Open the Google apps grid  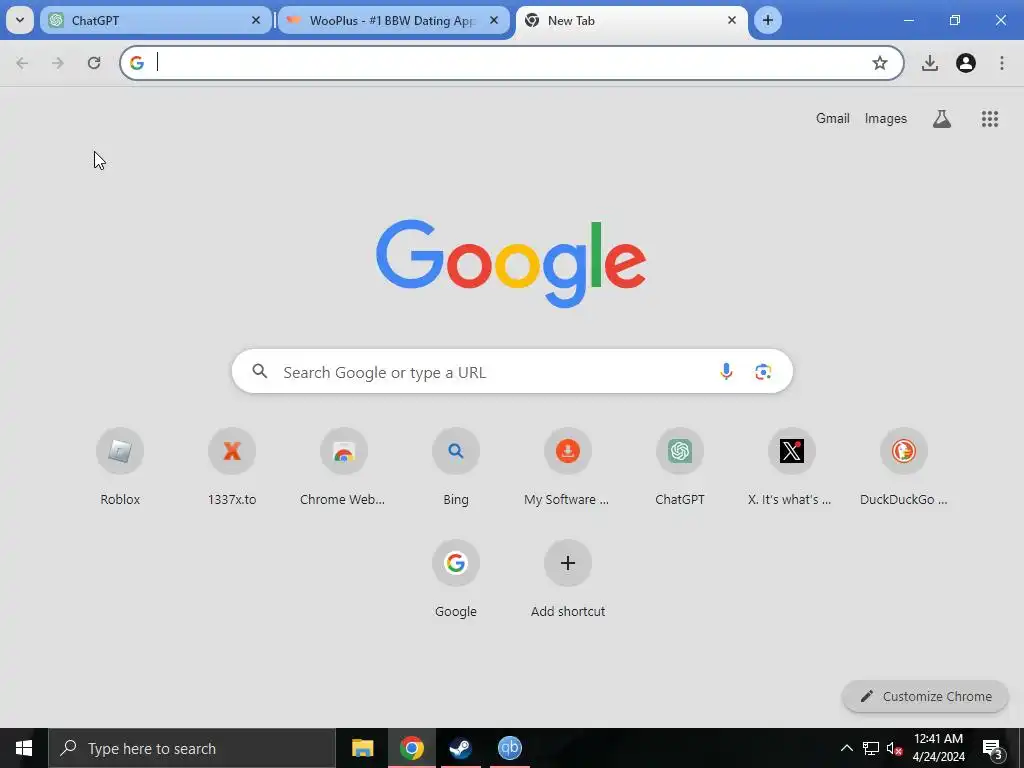(x=989, y=119)
